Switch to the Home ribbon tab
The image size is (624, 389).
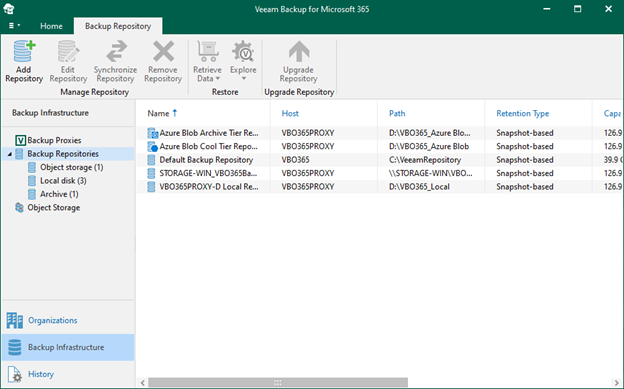pos(51,26)
